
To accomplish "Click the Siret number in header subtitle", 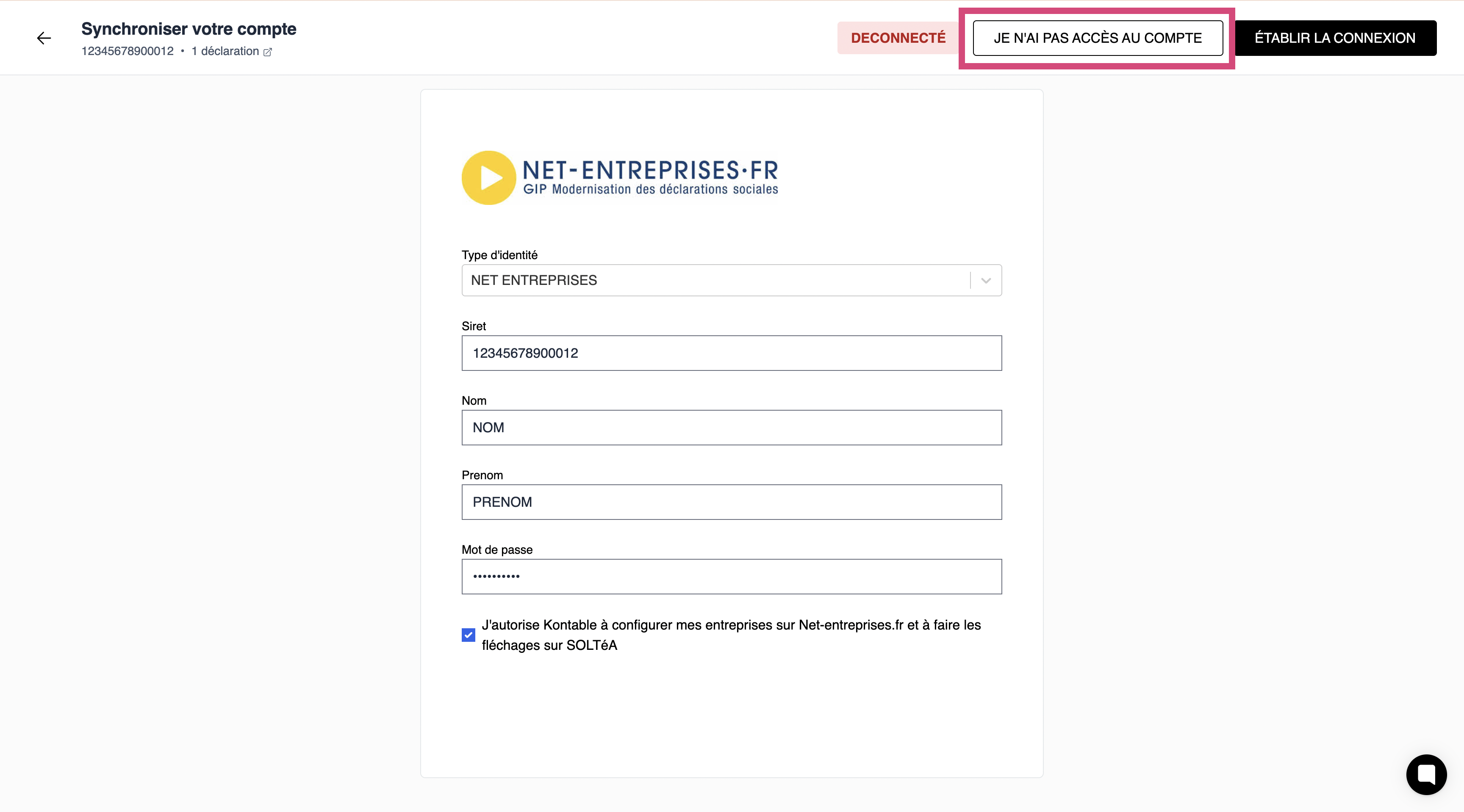I will point(128,52).
